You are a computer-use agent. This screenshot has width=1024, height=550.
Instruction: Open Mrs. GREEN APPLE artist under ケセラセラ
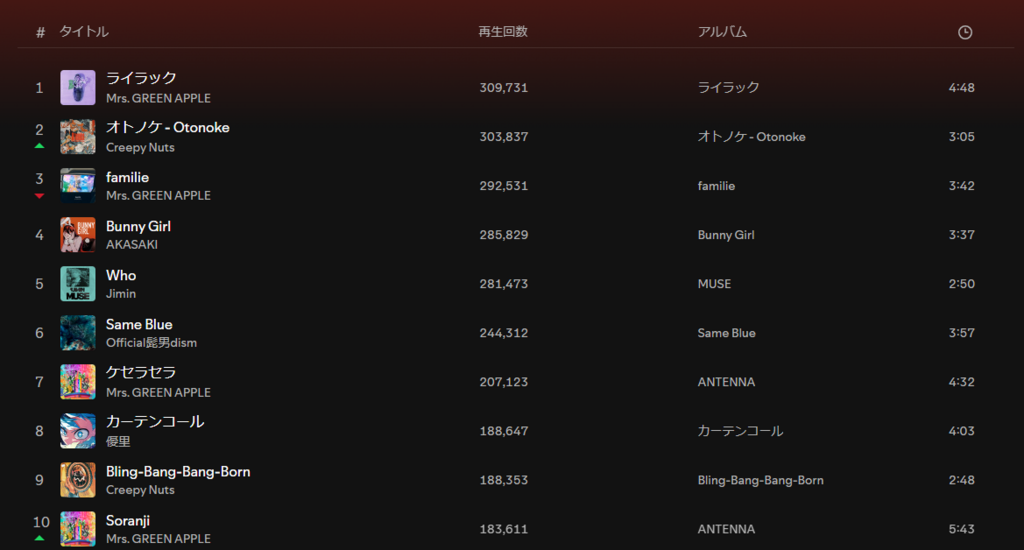pos(158,392)
